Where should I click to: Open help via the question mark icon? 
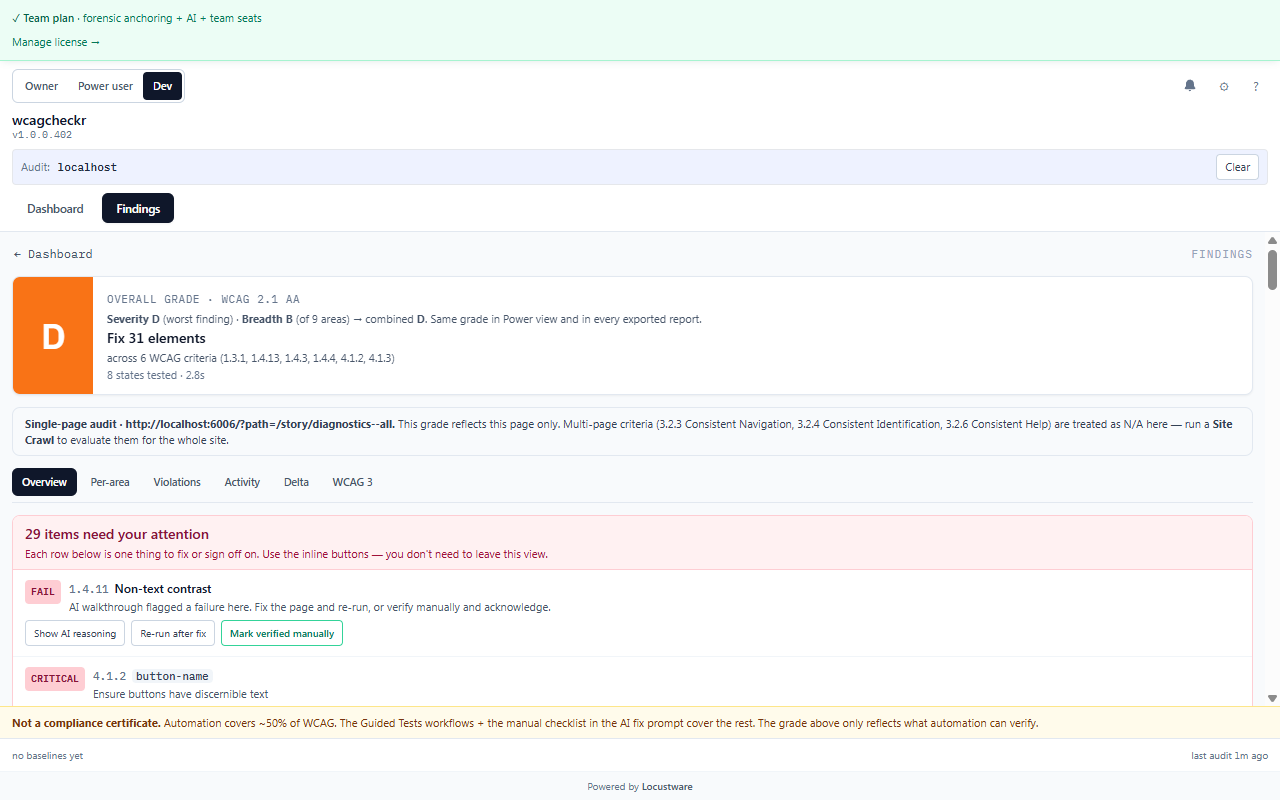(x=1256, y=87)
